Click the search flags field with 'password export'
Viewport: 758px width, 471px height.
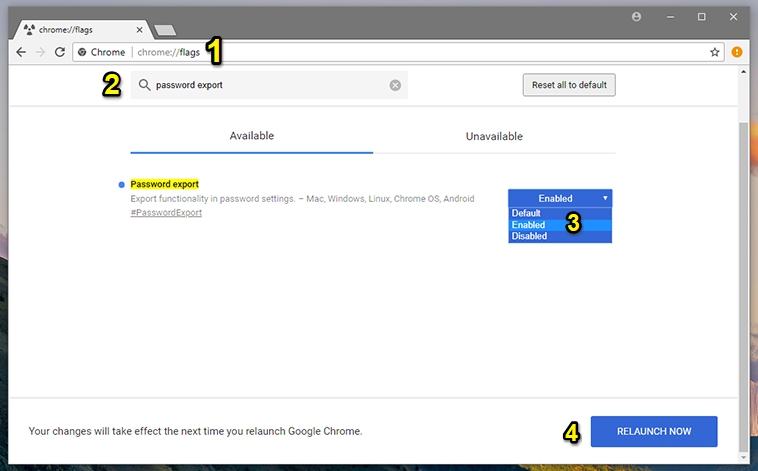269,85
